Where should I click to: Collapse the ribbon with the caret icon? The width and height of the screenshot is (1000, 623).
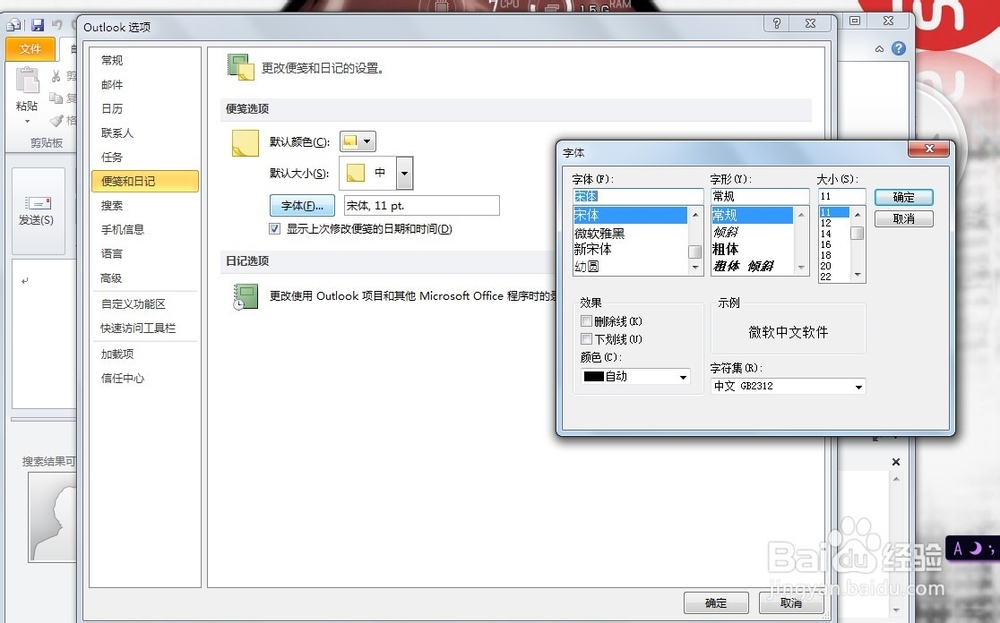[879, 49]
